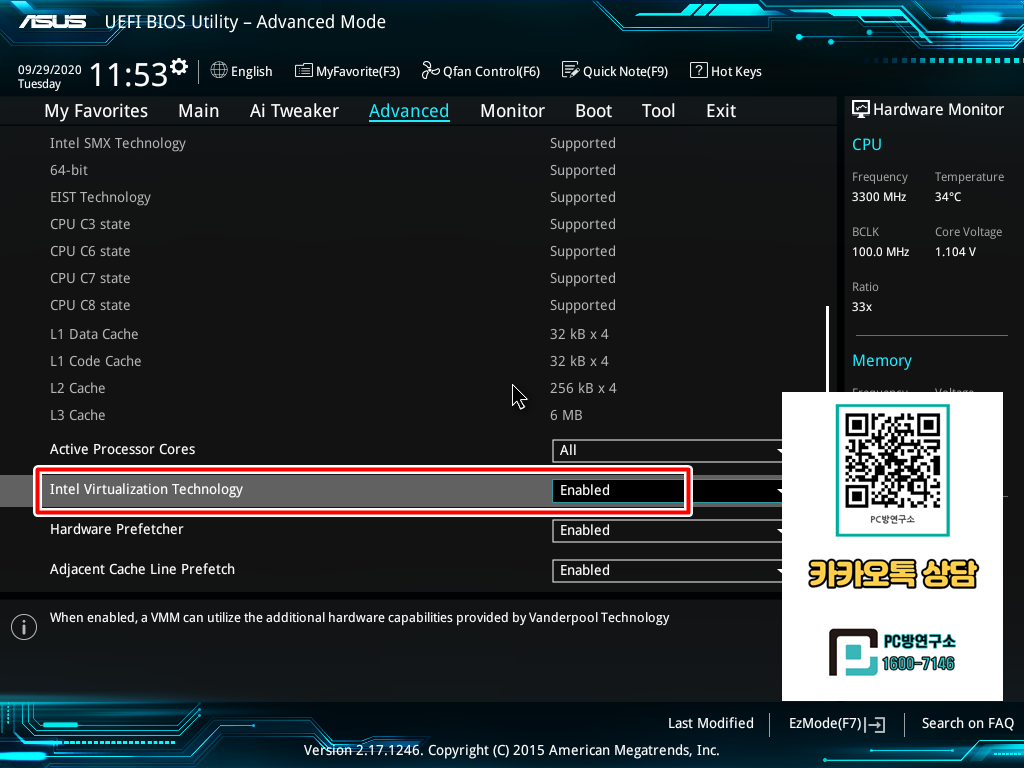Click Core Voltage 1.104 V value
Viewport: 1024px width, 768px height.
(955, 251)
